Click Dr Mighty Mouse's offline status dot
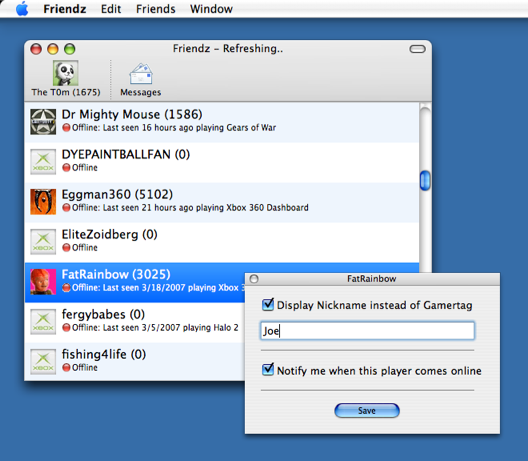 [x=66, y=128]
